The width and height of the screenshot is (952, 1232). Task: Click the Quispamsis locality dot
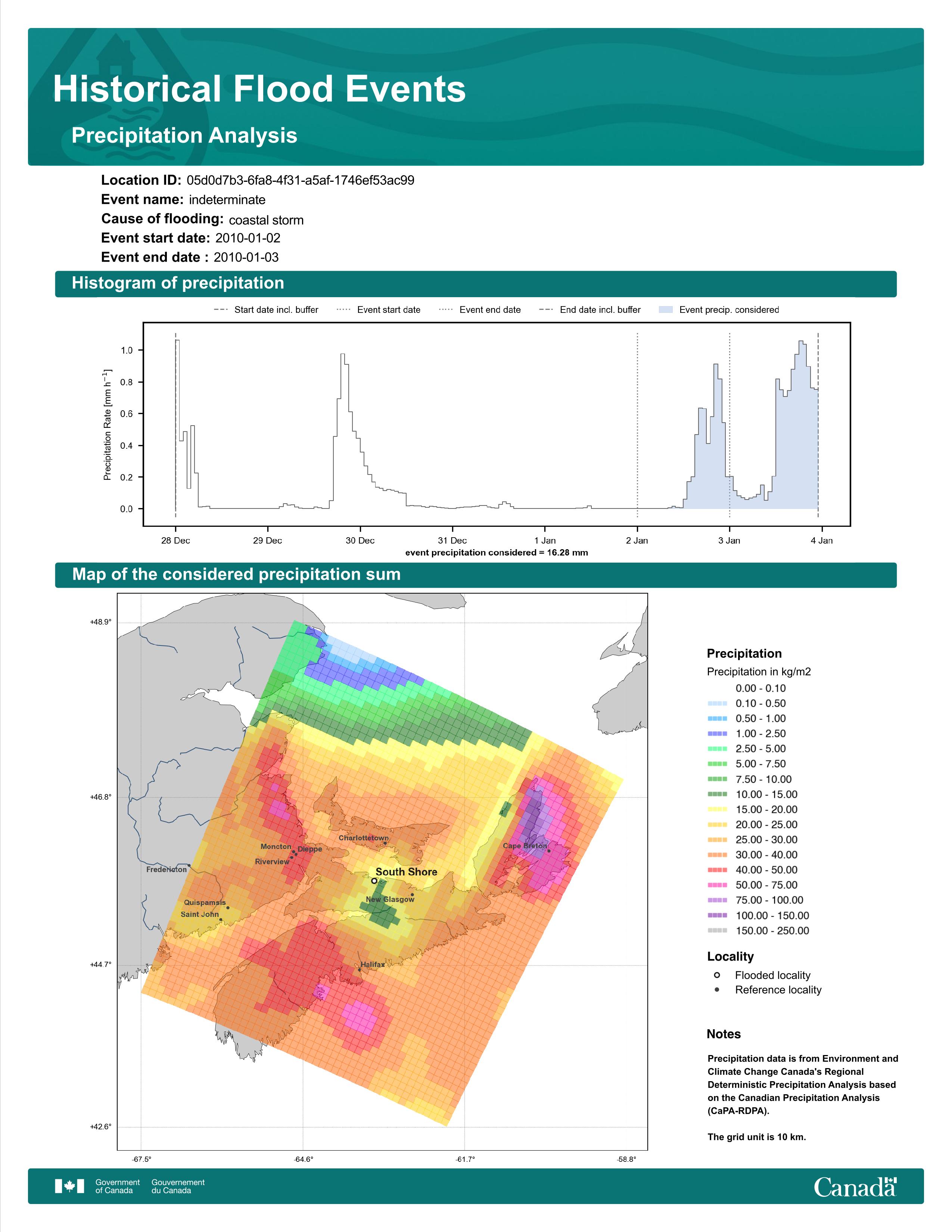(228, 908)
